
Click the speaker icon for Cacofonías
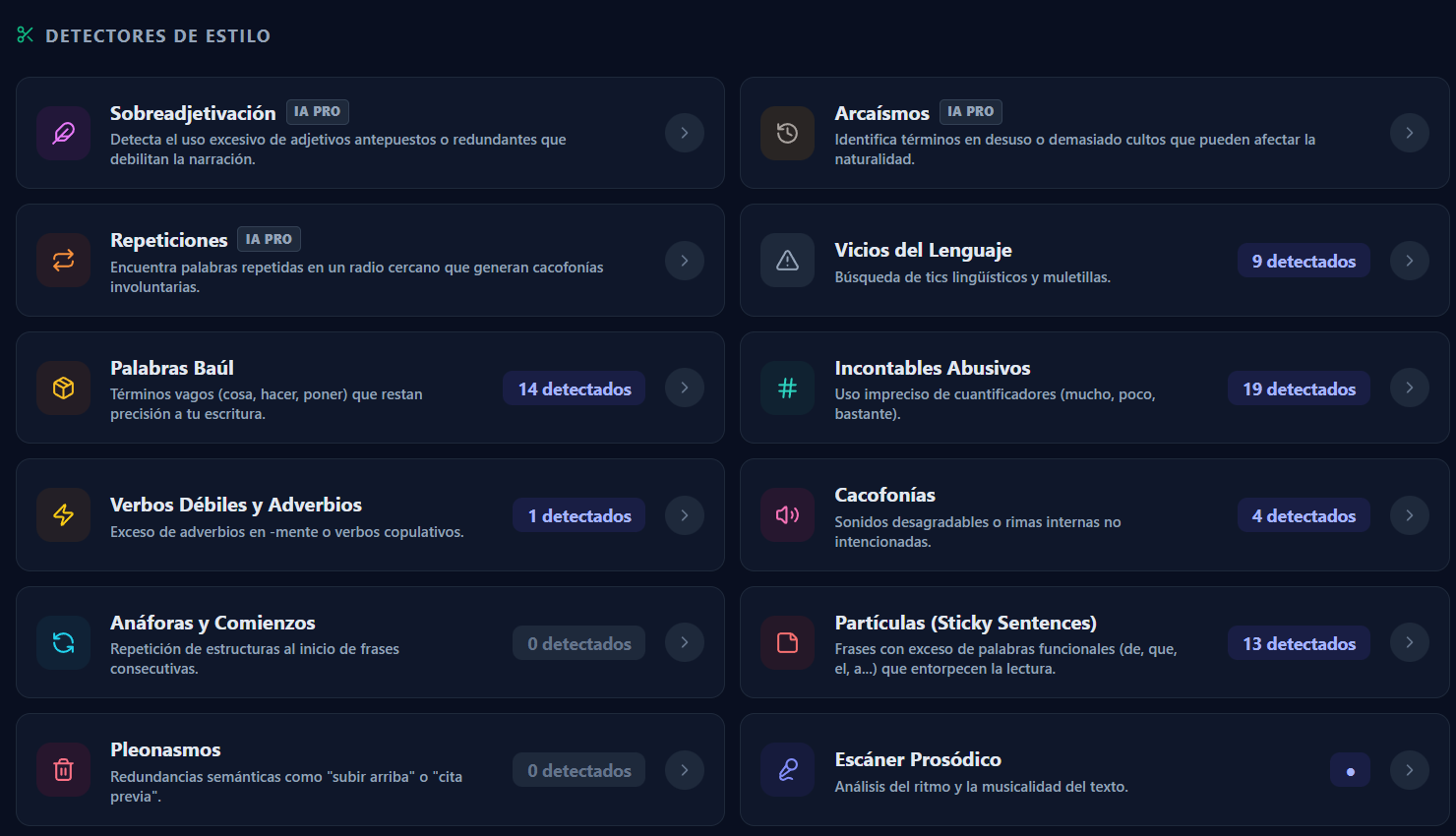(787, 515)
